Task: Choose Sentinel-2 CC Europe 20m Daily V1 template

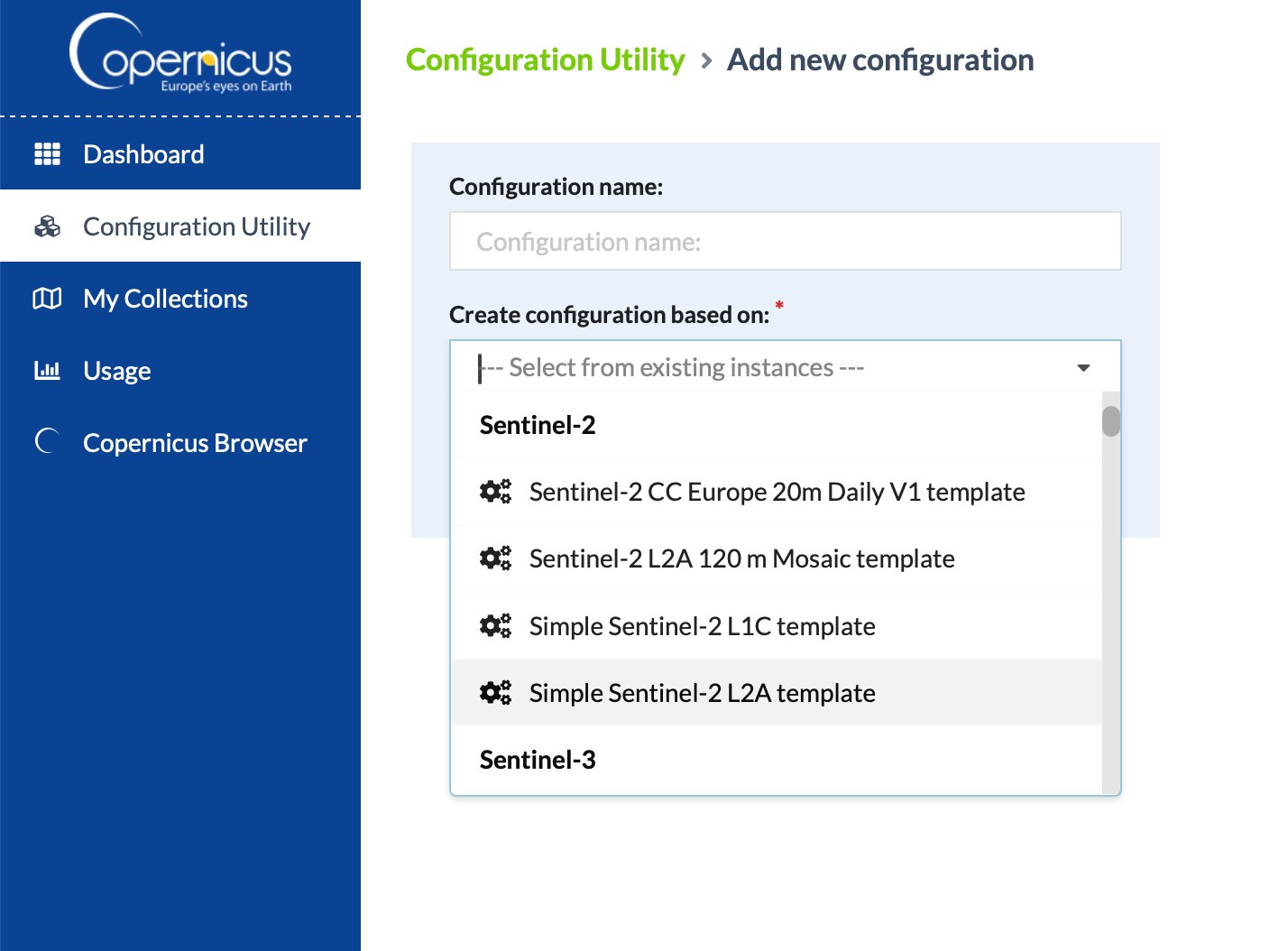Action: tap(777, 492)
